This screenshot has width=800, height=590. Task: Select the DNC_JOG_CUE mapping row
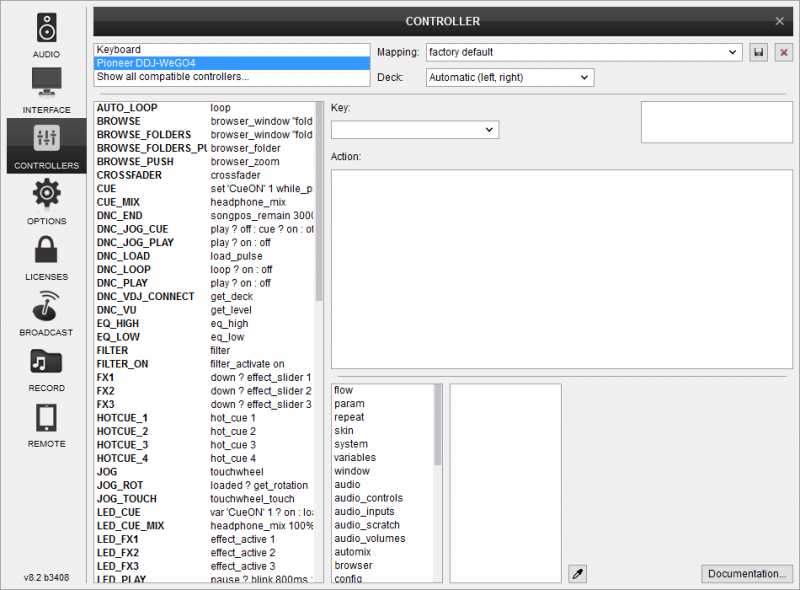(205, 229)
